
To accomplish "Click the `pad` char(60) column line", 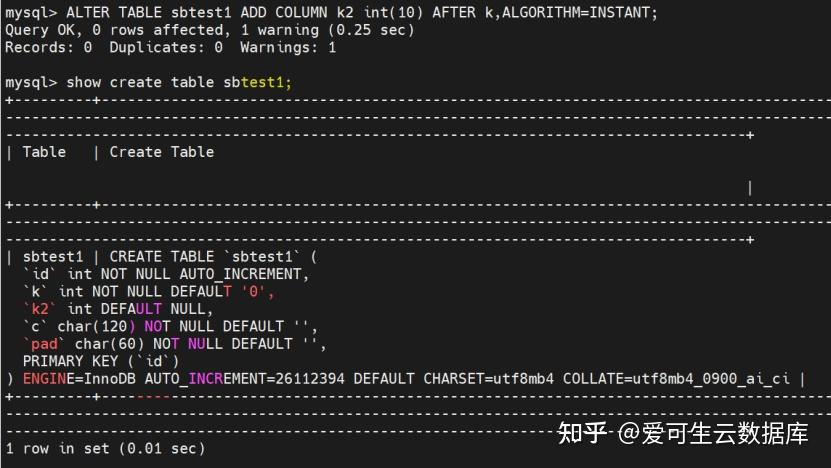I will click(174, 345).
